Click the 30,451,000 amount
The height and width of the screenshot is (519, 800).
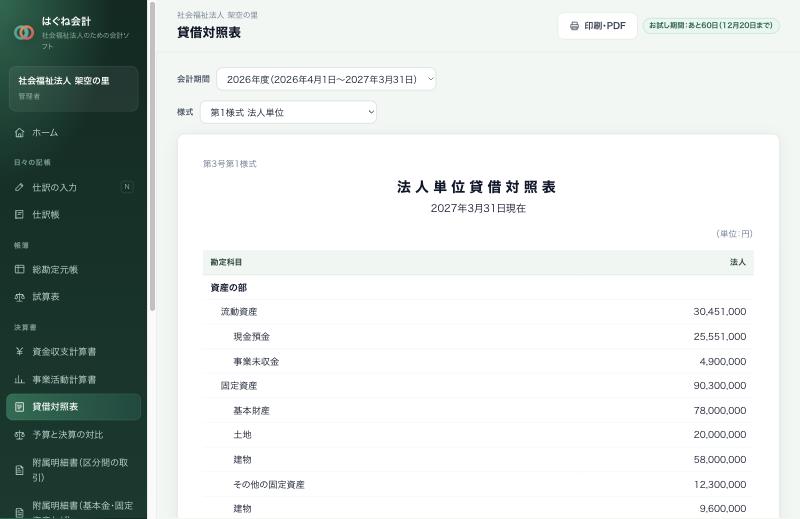pyautogui.click(x=719, y=312)
